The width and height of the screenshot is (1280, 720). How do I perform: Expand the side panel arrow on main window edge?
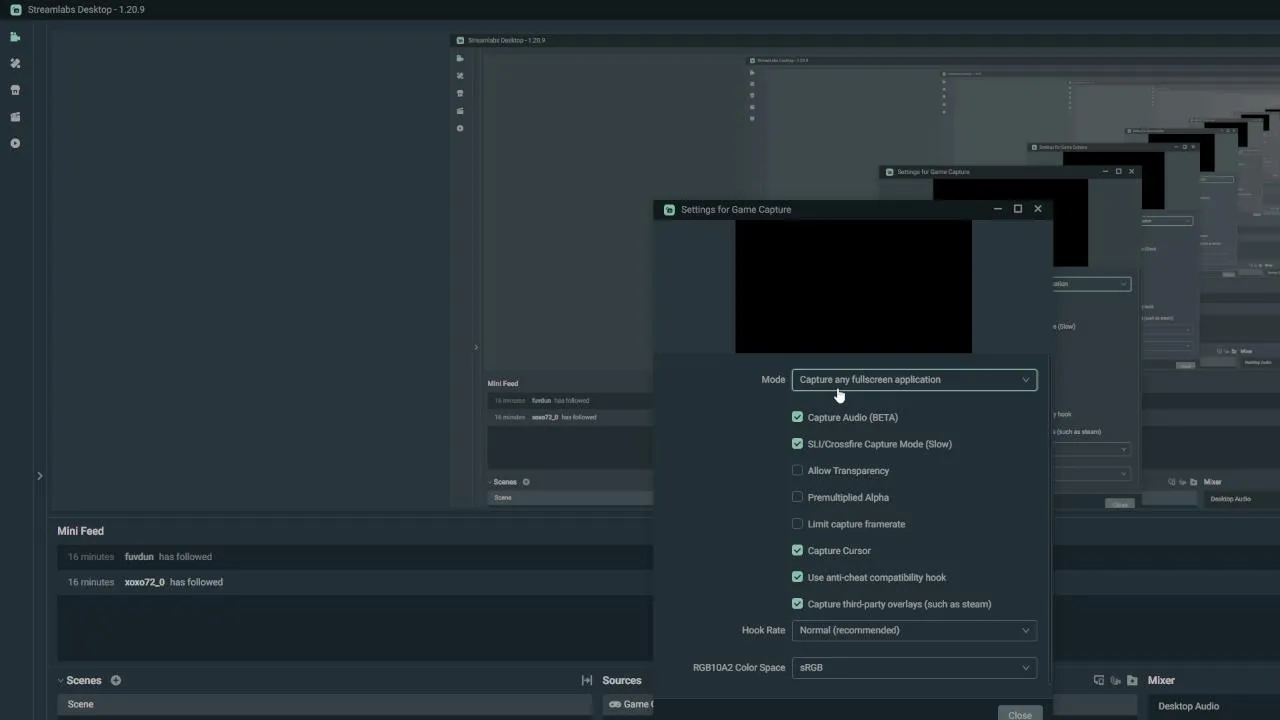click(x=39, y=476)
